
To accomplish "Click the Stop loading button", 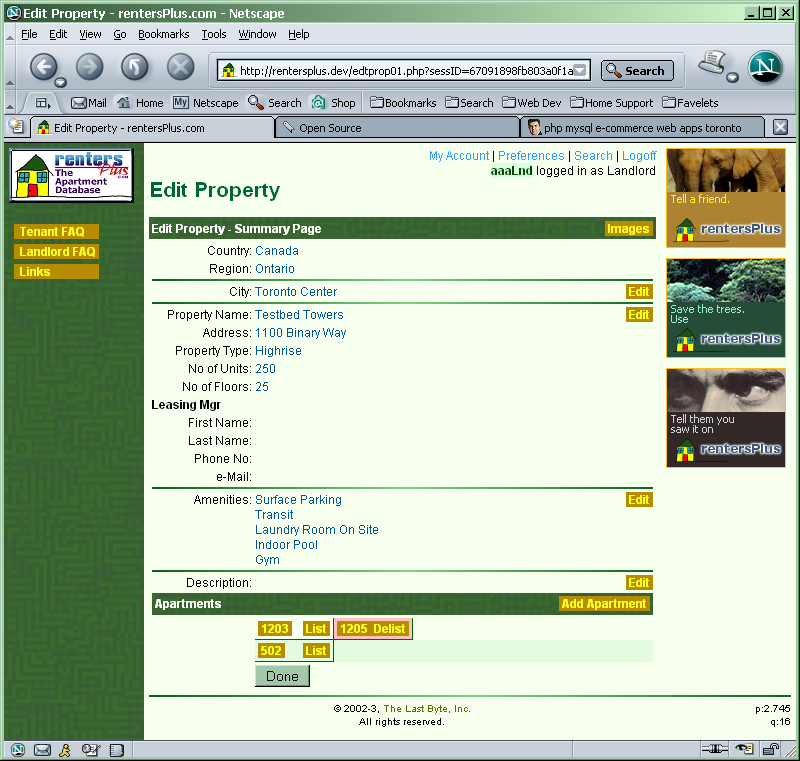I will [180, 67].
